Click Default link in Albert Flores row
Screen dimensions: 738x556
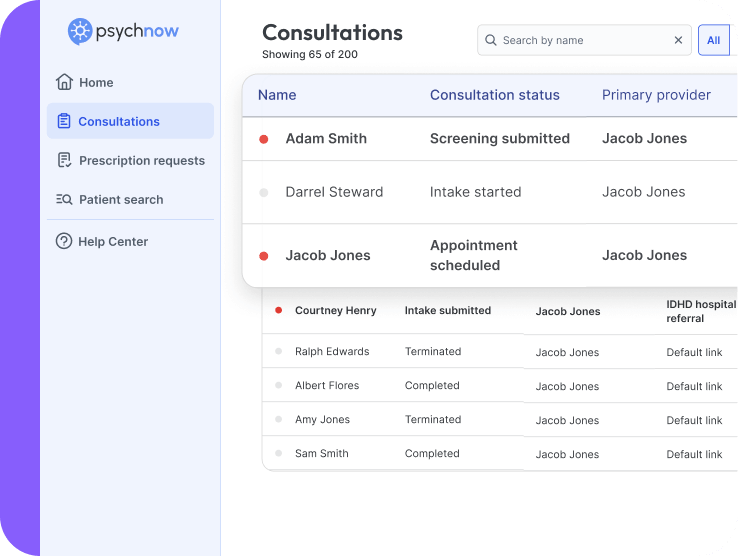point(694,386)
